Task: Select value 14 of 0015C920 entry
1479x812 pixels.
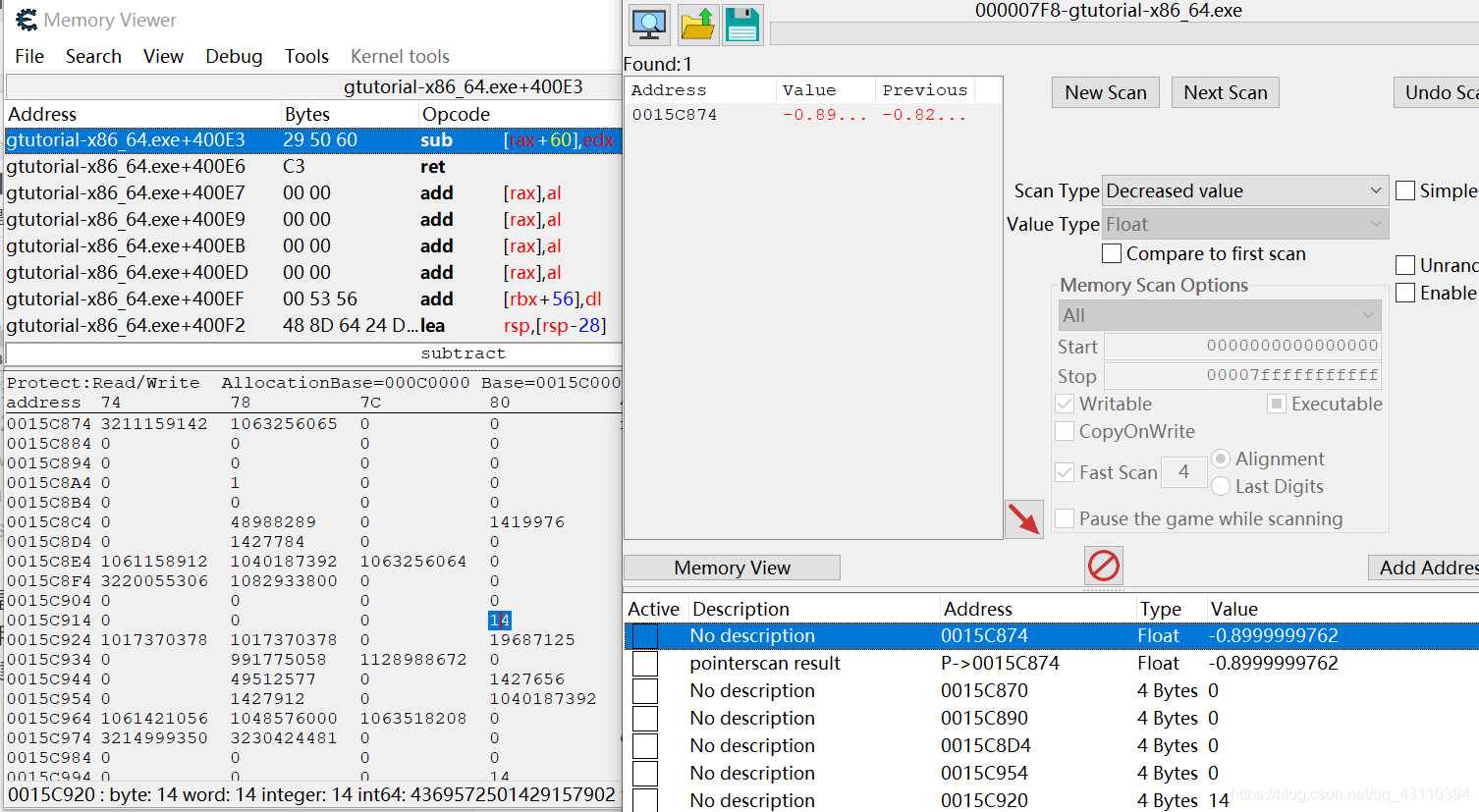Action: [x=1219, y=801]
